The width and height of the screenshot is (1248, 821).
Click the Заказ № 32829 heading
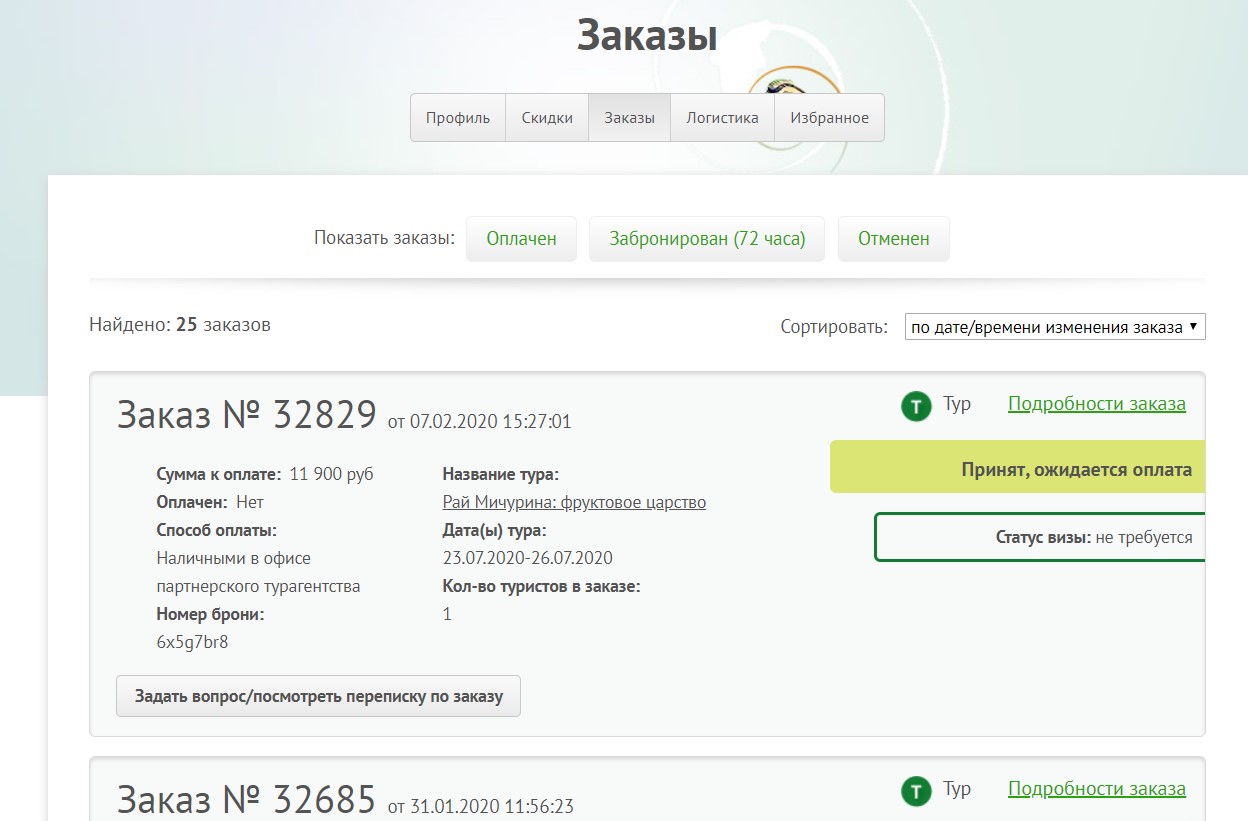247,414
